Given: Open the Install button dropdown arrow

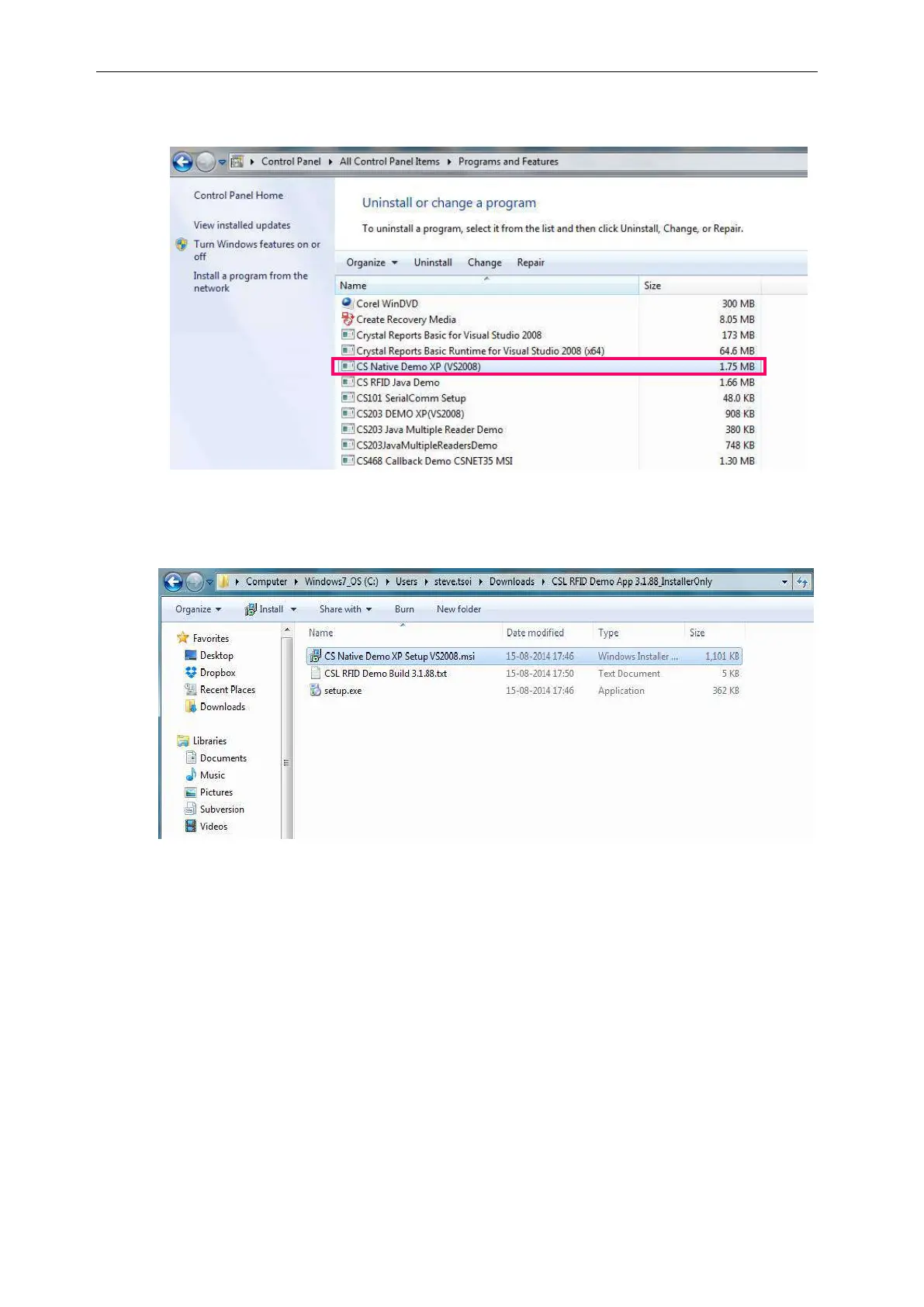Looking at the screenshot, I should click(293, 609).
